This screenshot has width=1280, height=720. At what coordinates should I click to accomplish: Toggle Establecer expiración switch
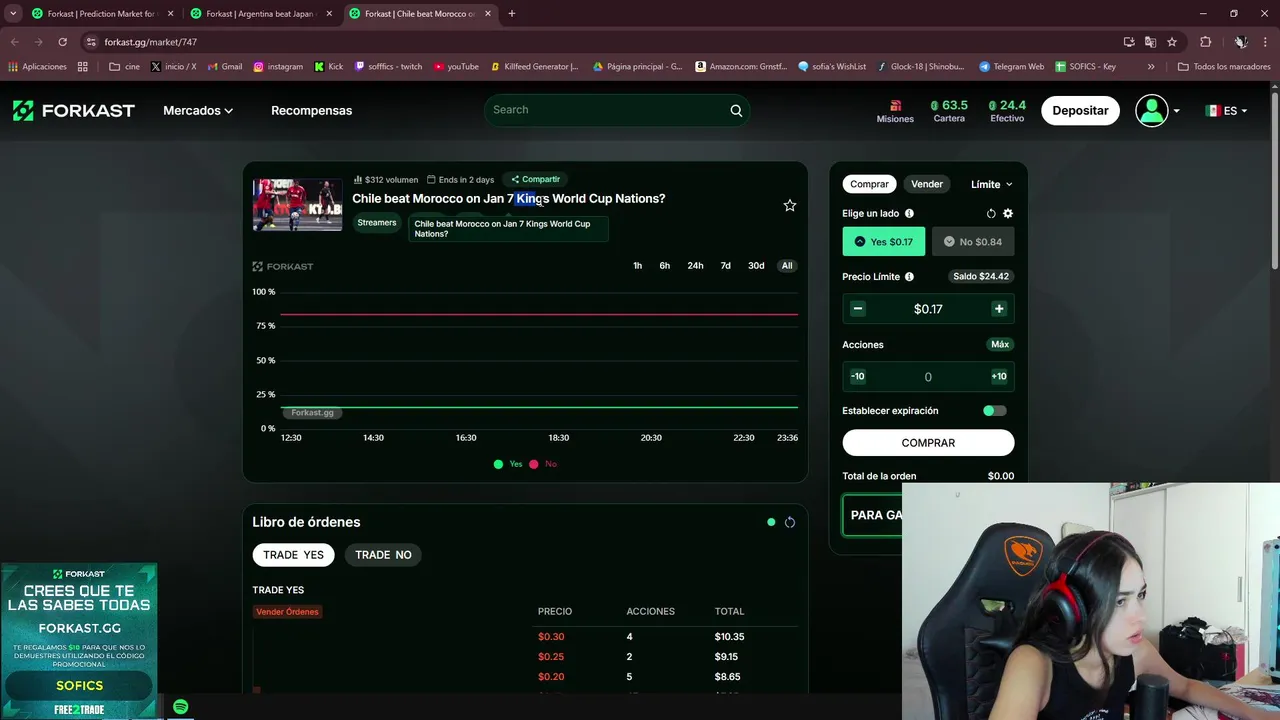click(994, 411)
